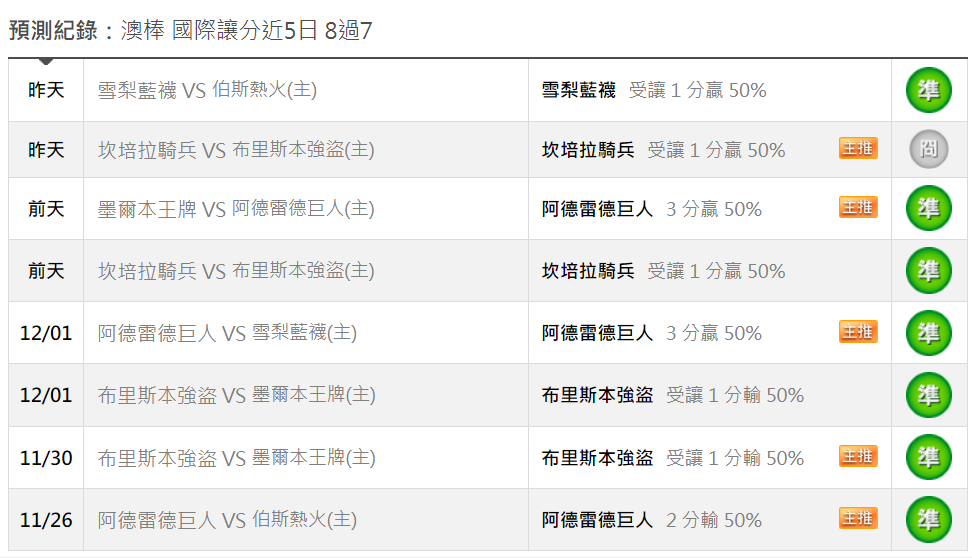The image size is (972, 558).
Task: Open matchup 雪梨藍襪 VS 伯斯熱火(主)
Action: click(x=207, y=91)
